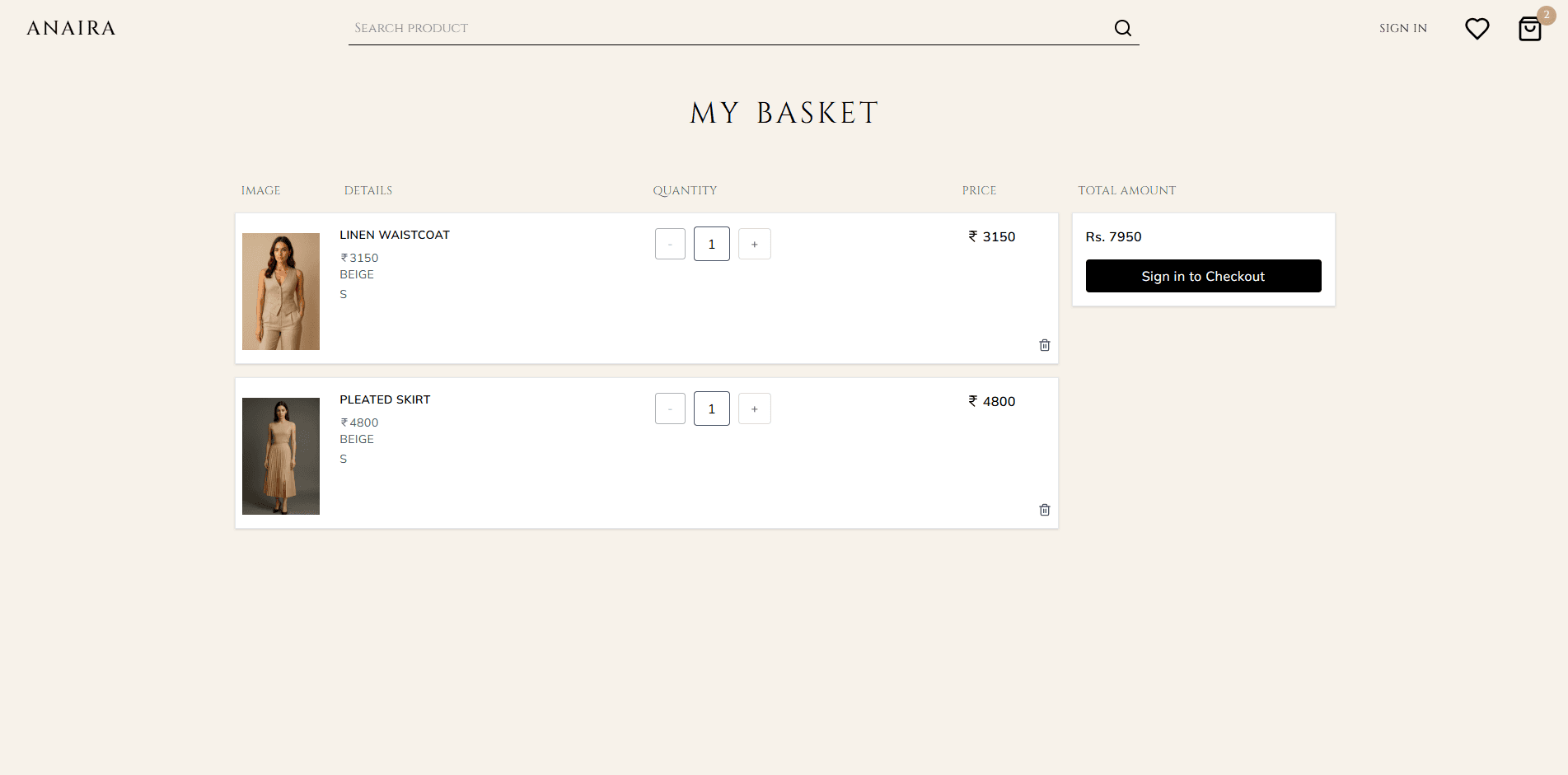1568x775 pixels.
Task: Click the Pleated Skirt quantity field
Action: 711,409
